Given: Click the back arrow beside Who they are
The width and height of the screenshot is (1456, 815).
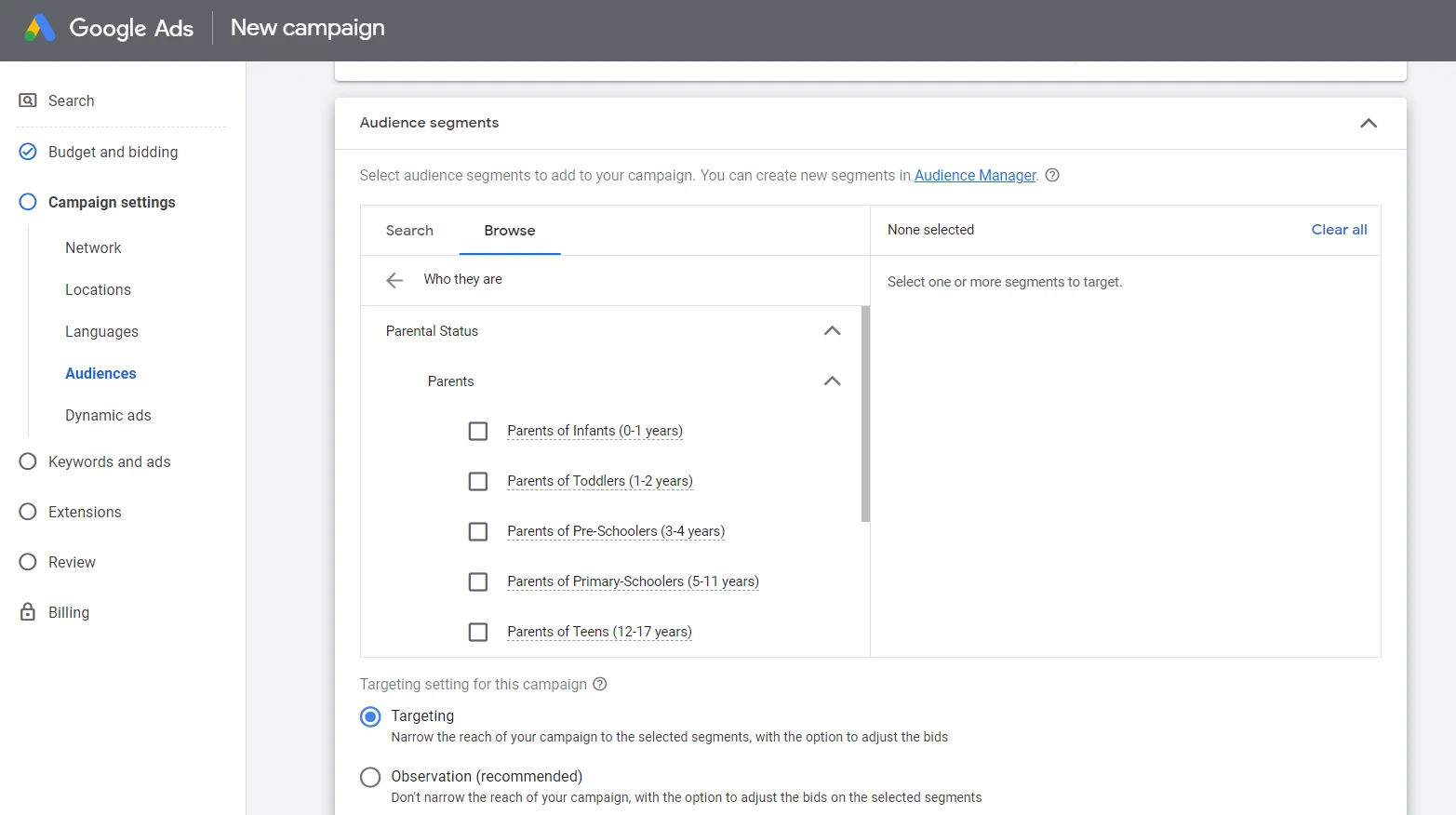Looking at the screenshot, I should (x=394, y=280).
